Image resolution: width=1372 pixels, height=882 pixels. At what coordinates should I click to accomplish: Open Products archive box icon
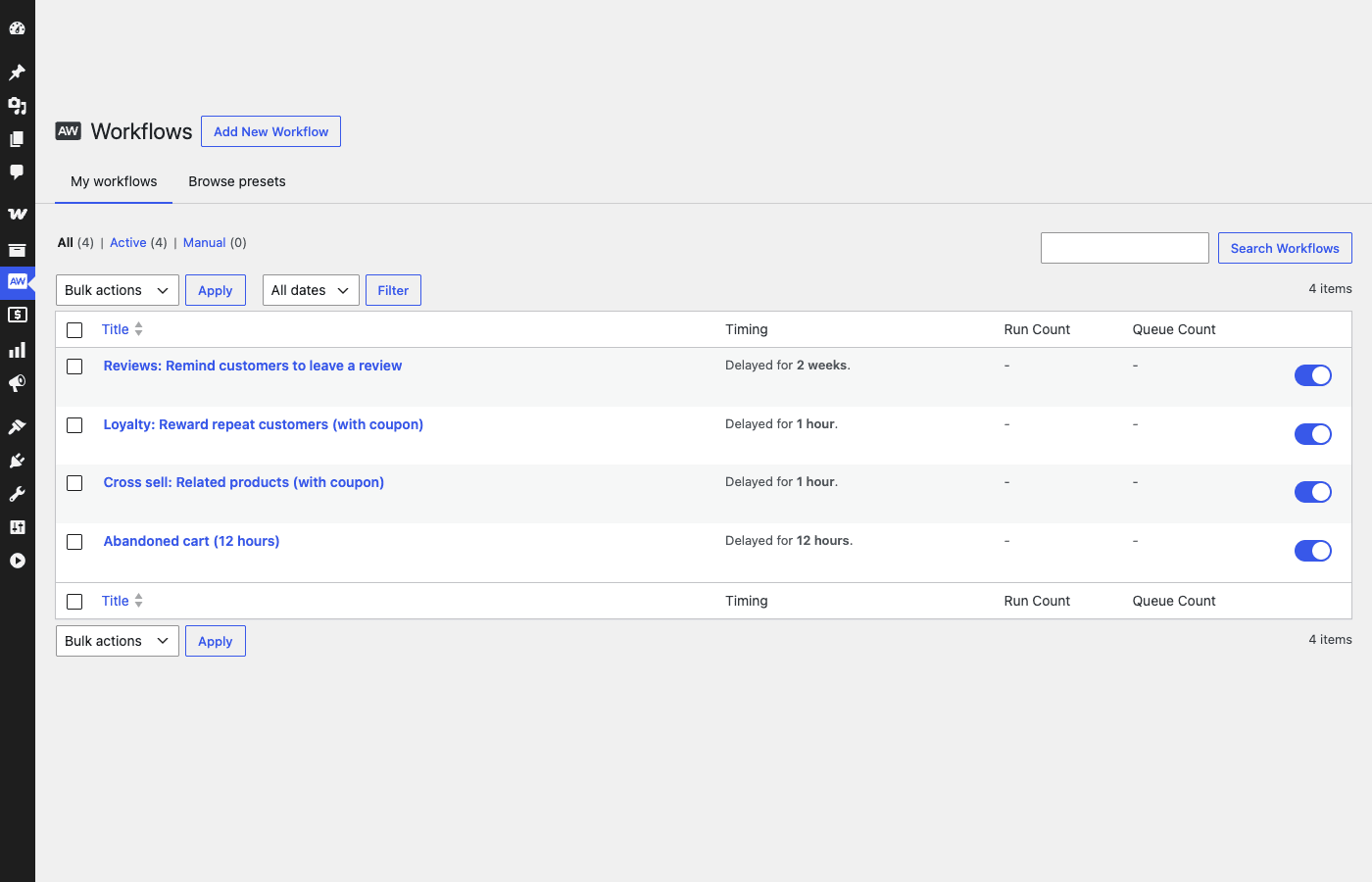(17, 250)
